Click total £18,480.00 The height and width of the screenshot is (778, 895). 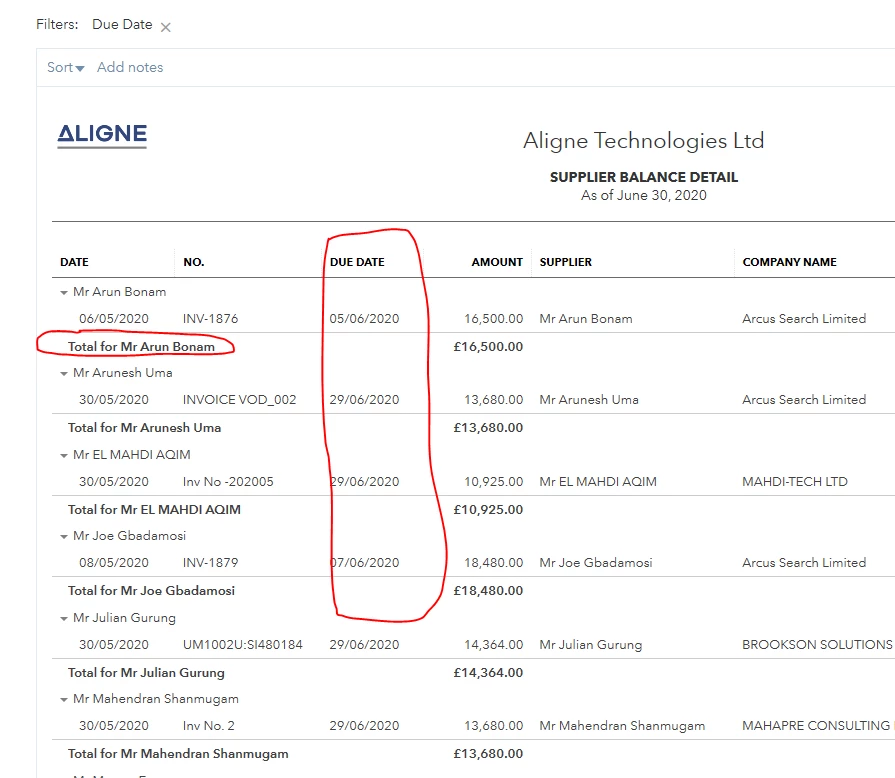point(489,591)
